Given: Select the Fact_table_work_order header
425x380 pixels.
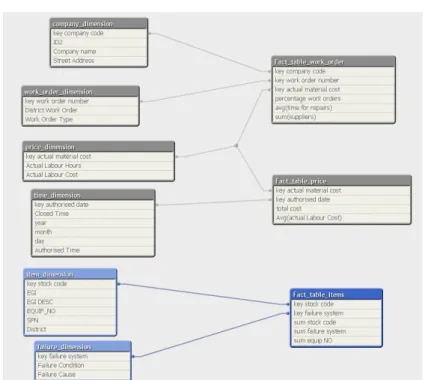Looking at the screenshot, I should point(334,62).
